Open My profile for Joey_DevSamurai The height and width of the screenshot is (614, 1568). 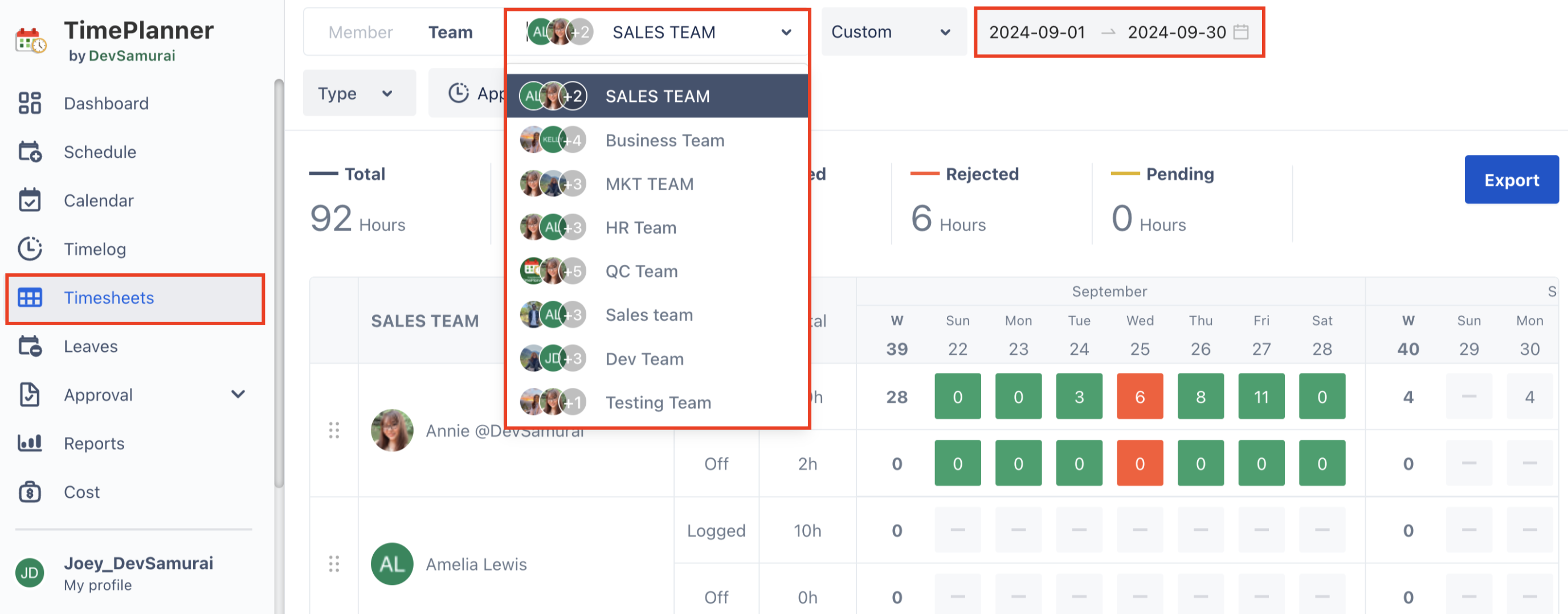[97, 585]
